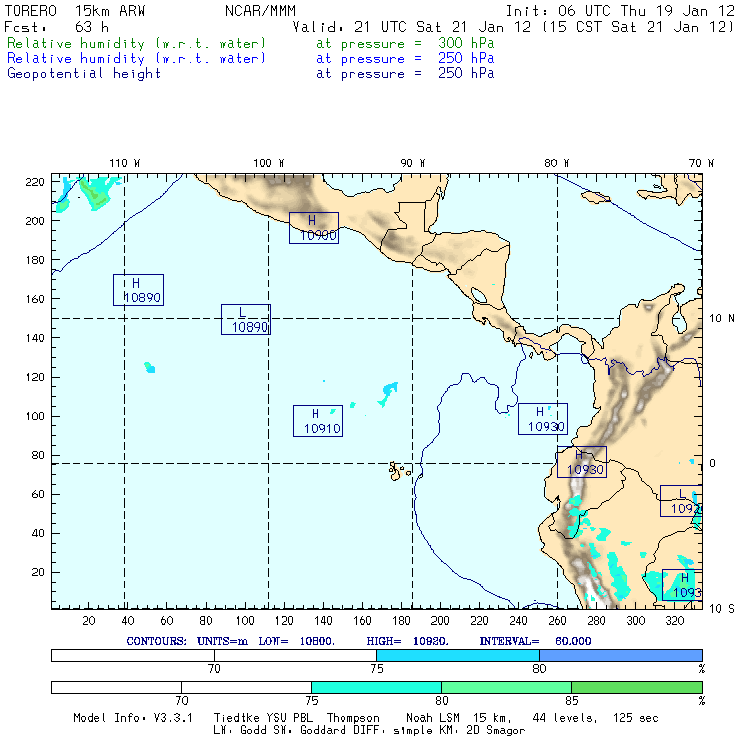Click the H 10910 label box
Screen dimensions: 740x740
coord(318,421)
